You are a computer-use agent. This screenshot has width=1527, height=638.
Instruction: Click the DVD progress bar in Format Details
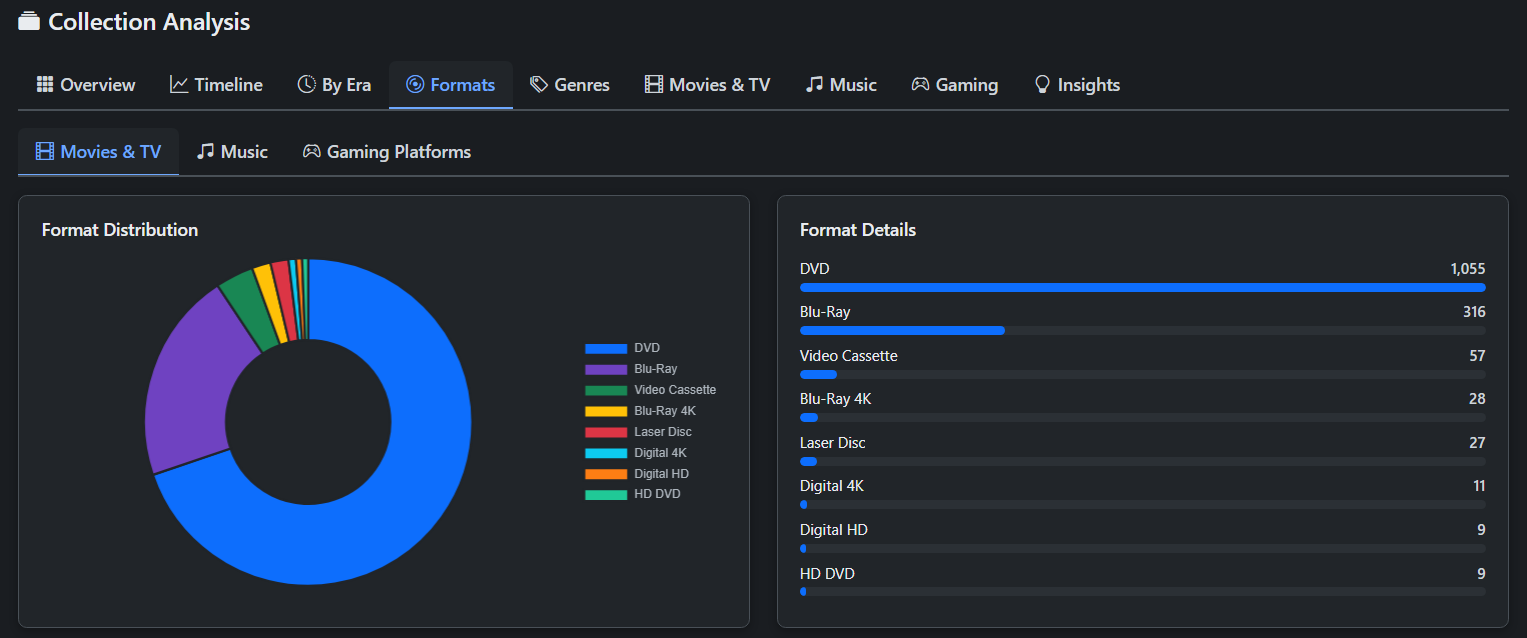pos(1142,288)
